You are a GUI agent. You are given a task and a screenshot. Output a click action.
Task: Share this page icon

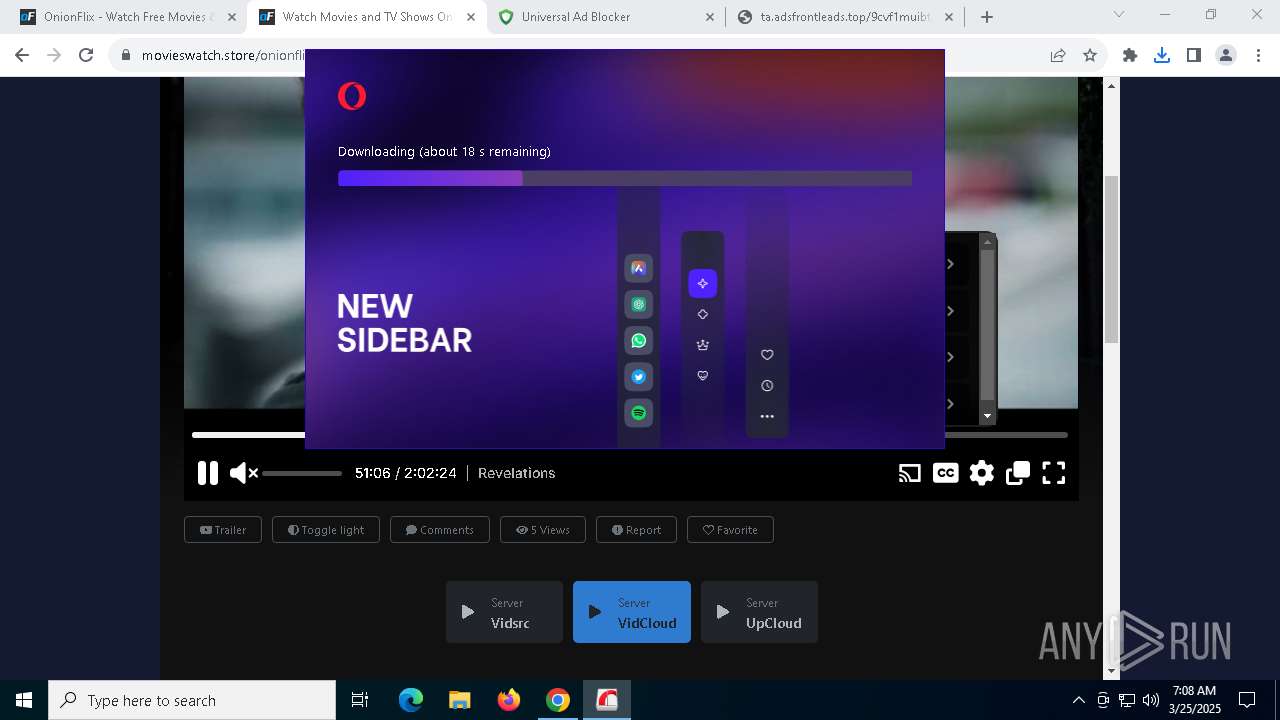1058,56
